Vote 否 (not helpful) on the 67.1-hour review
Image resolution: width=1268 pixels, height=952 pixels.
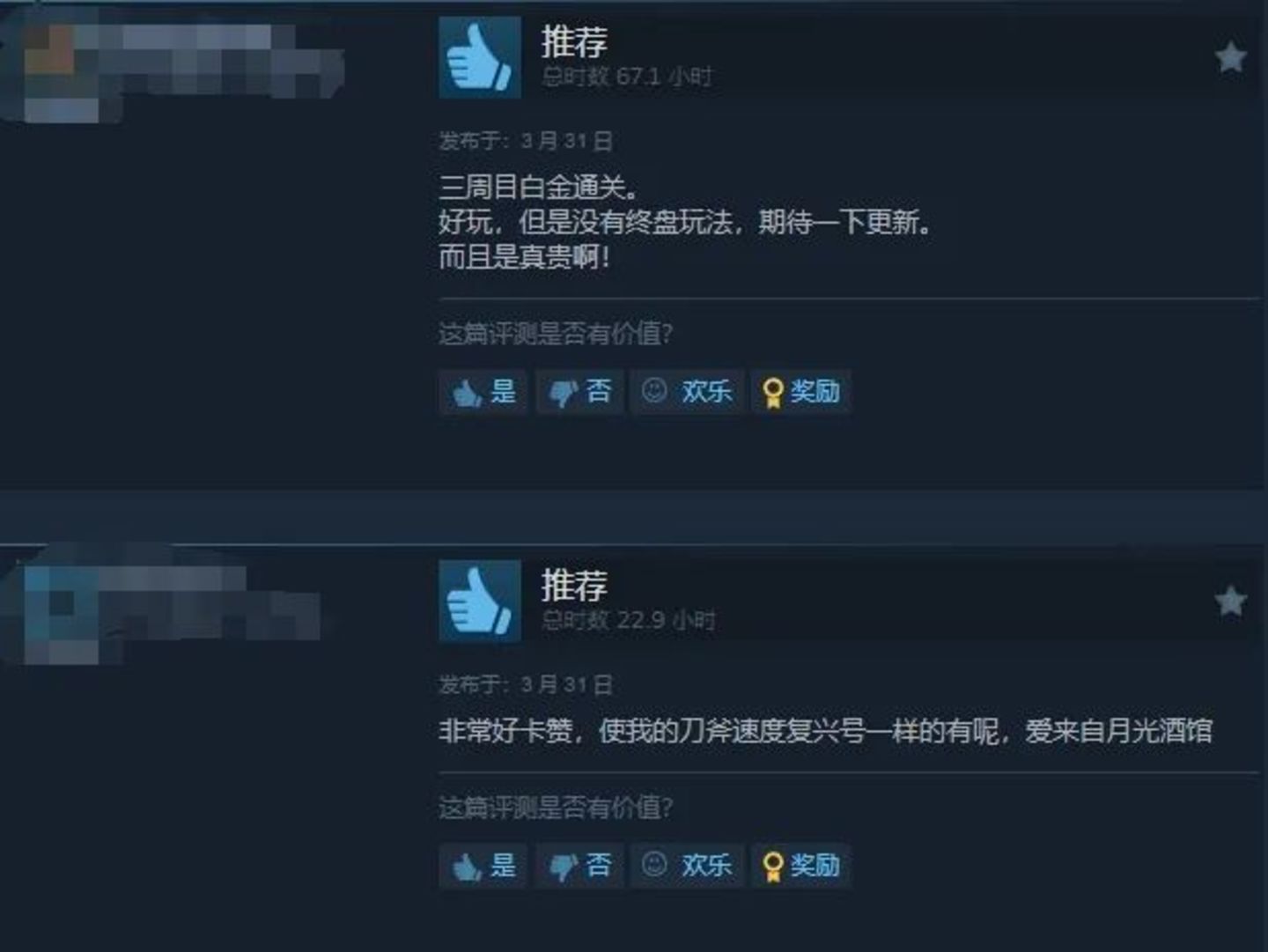click(x=579, y=391)
